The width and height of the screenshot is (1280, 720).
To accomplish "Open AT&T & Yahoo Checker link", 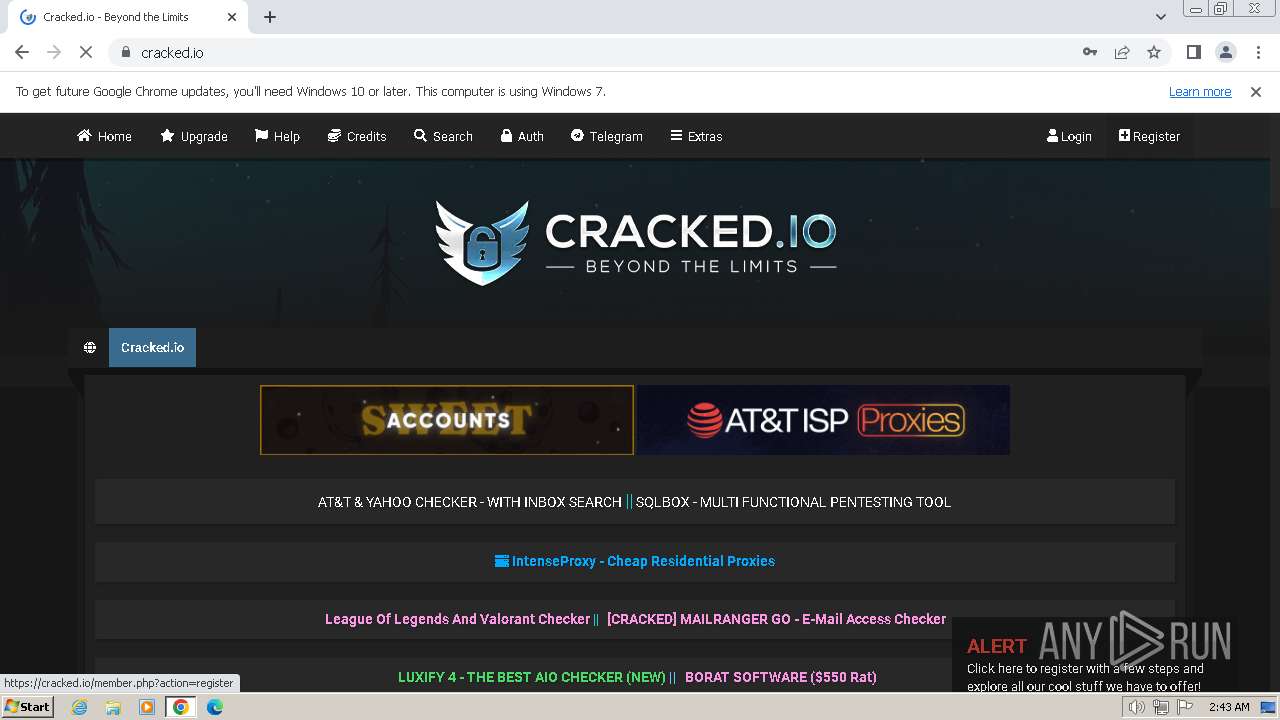I will (470, 502).
